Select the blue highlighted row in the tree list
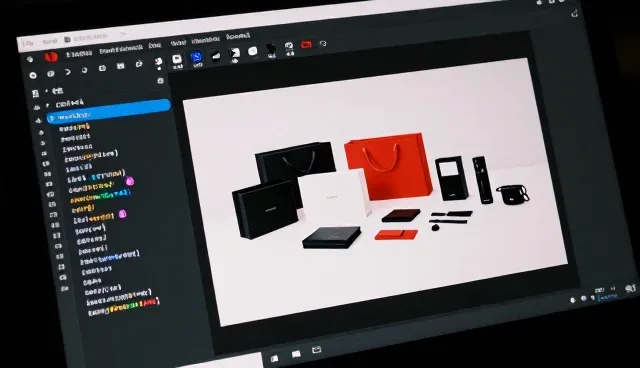 coord(108,111)
